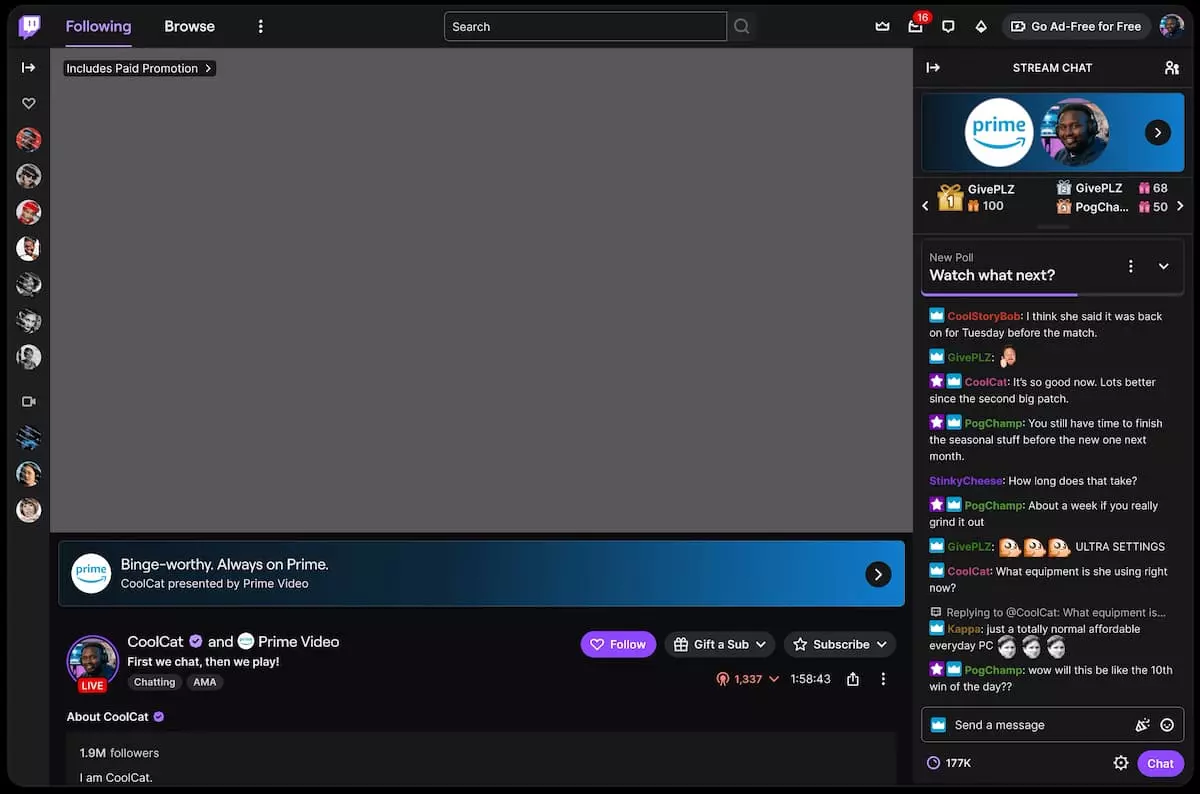Click the AMA tag
The width and height of the screenshot is (1200, 794).
[x=204, y=682]
